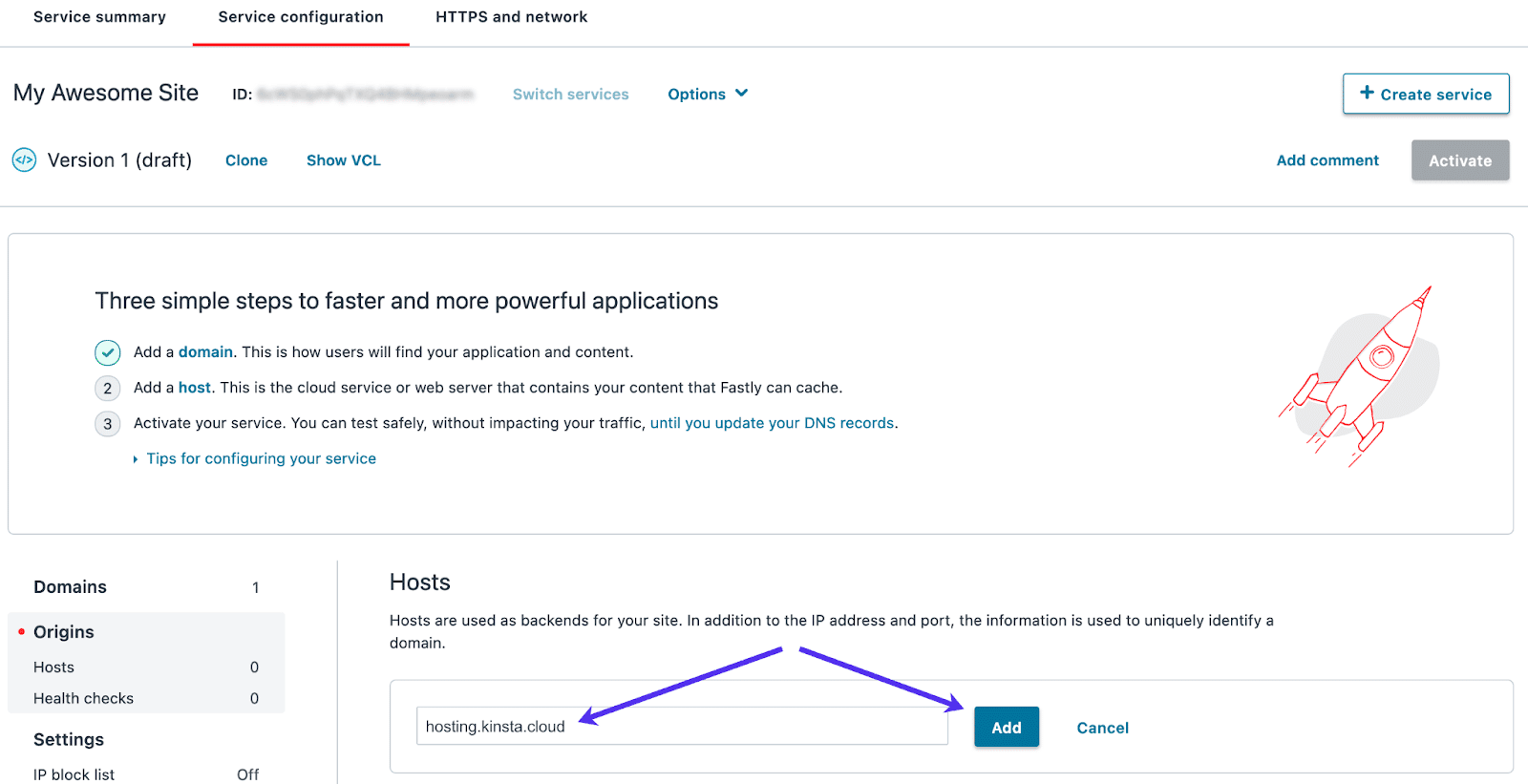Screen dimensions: 1528x784
Task: Open the domain link in step one
Action: pos(205,352)
